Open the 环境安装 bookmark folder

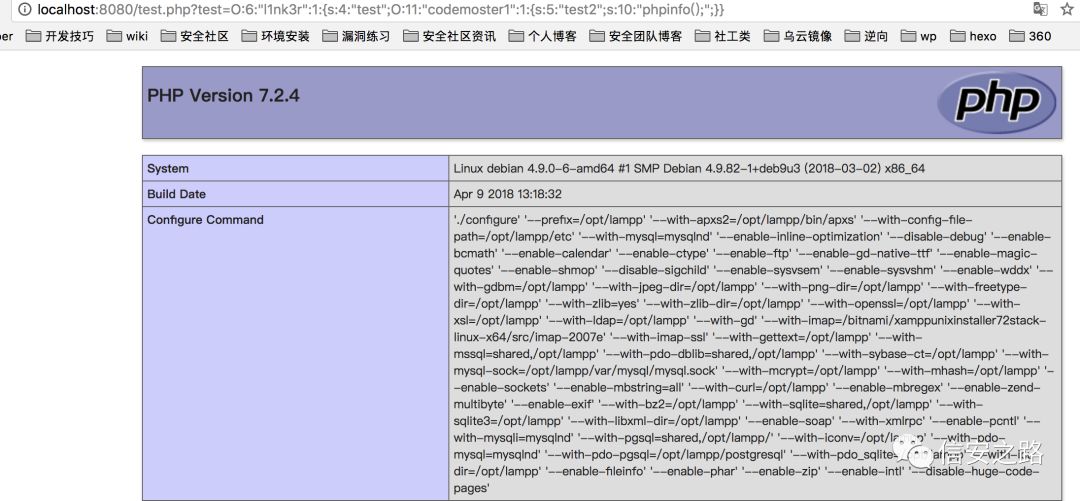[x=276, y=36]
